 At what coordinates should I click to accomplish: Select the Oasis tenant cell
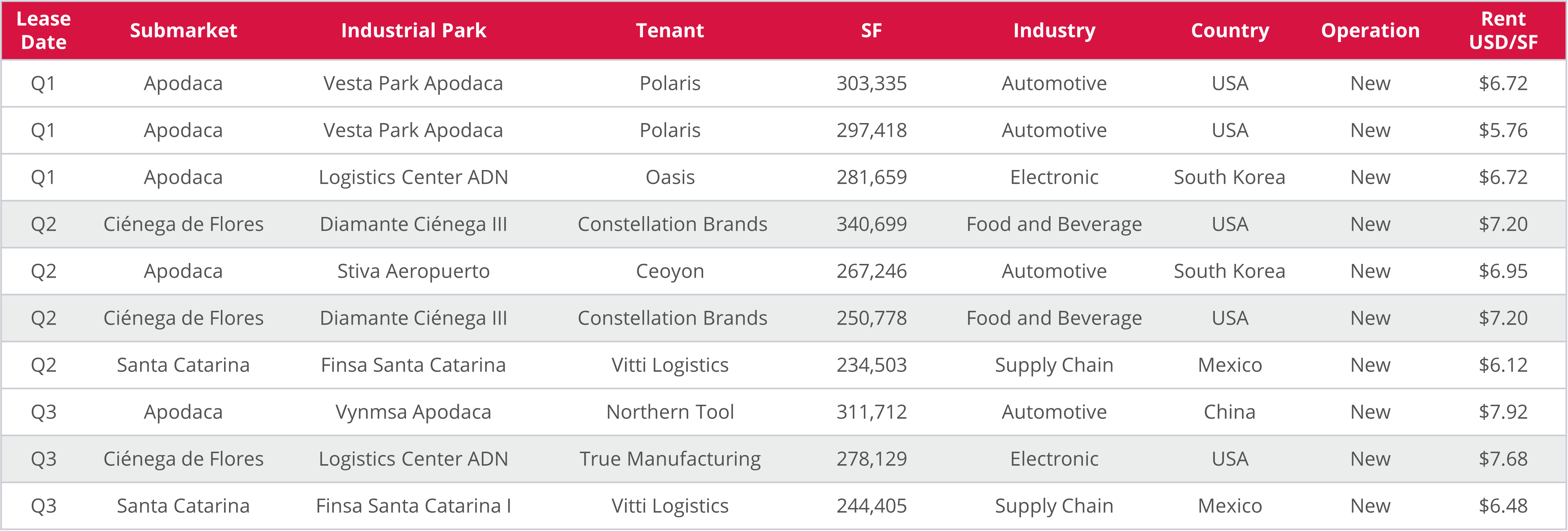(x=670, y=177)
